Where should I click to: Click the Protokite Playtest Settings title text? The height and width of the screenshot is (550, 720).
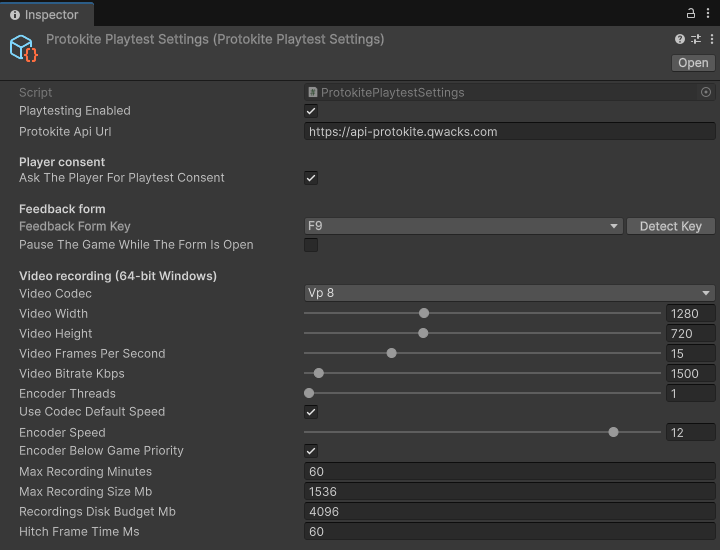pos(215,39)
